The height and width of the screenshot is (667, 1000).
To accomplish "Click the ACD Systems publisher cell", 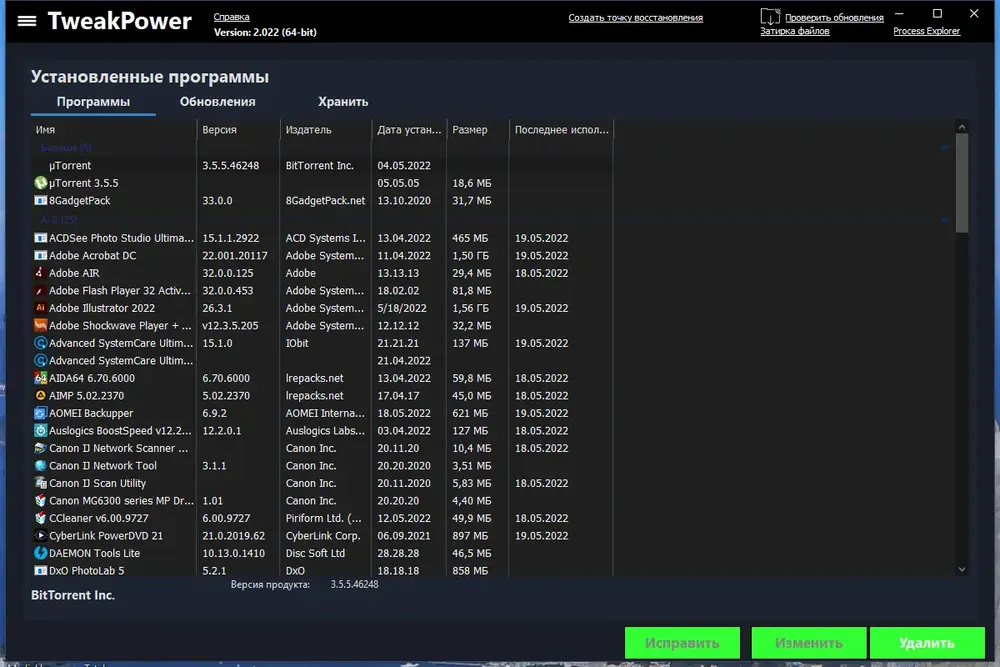I will 325,238.
